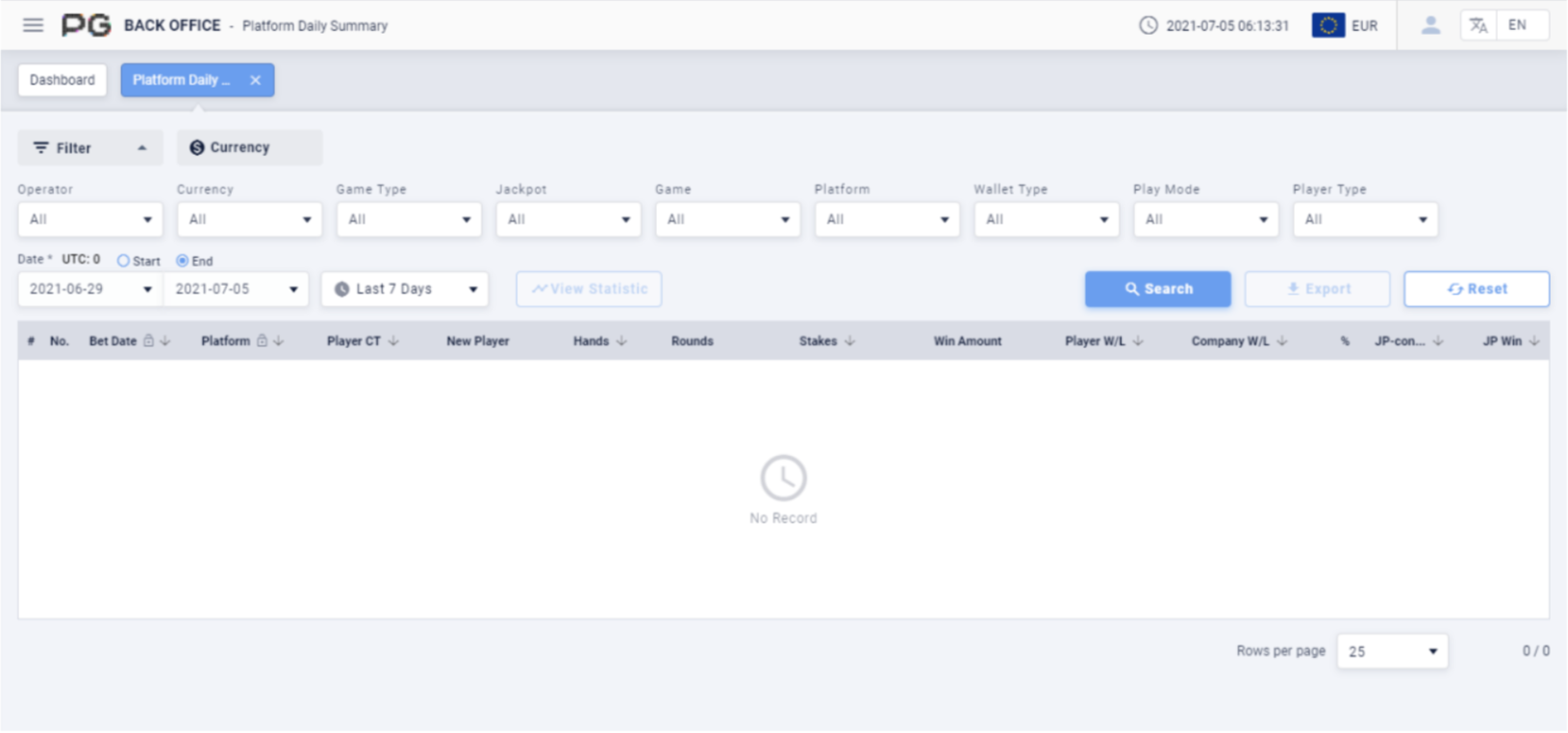Open the Wallet Type dropdown
The height and width of the screenshot is (733, 1568).
(x=1047, y=219)
